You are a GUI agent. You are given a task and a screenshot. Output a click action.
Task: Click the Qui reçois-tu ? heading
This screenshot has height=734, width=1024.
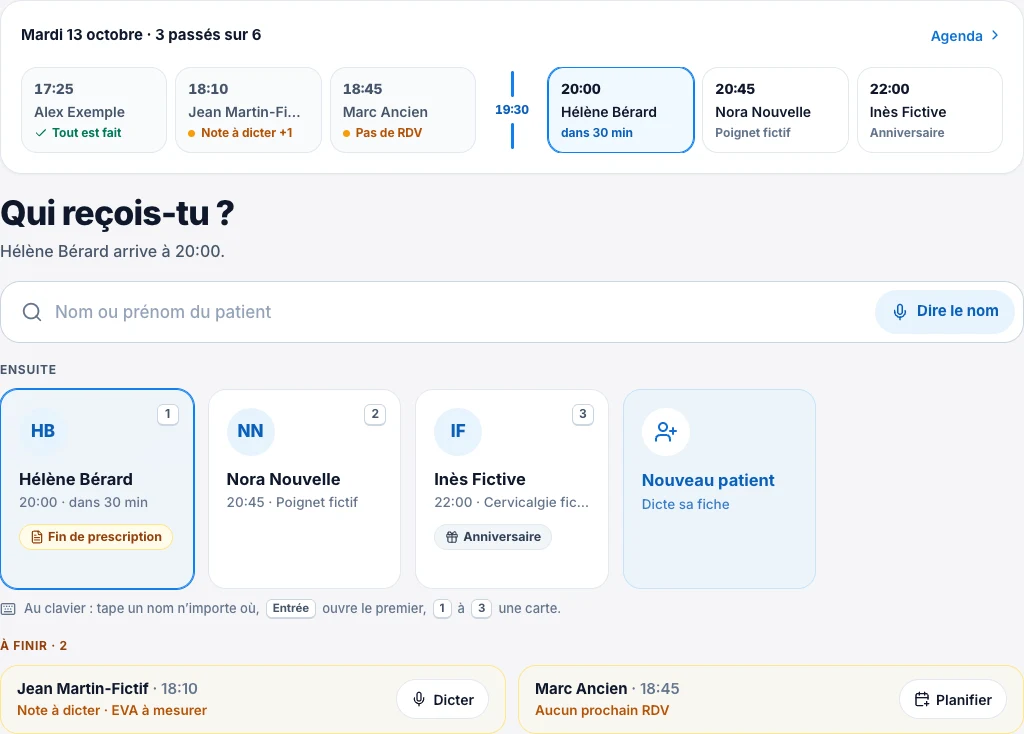pos(118,213)
